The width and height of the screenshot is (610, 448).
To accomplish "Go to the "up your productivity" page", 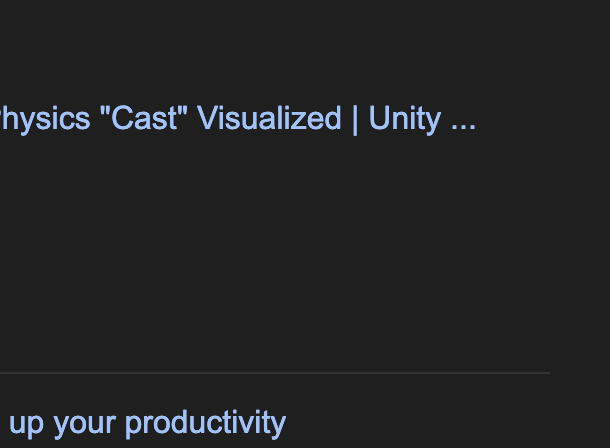I will click(146, 423).
